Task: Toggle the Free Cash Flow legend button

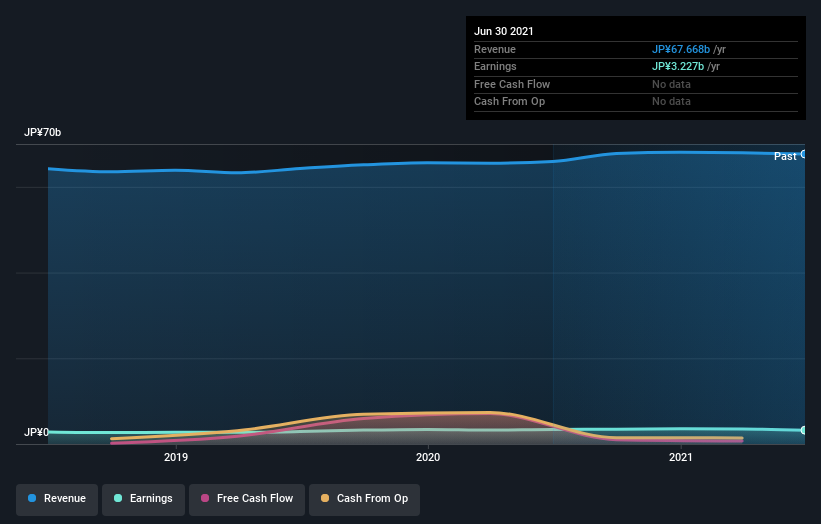Action: [247, 499]
